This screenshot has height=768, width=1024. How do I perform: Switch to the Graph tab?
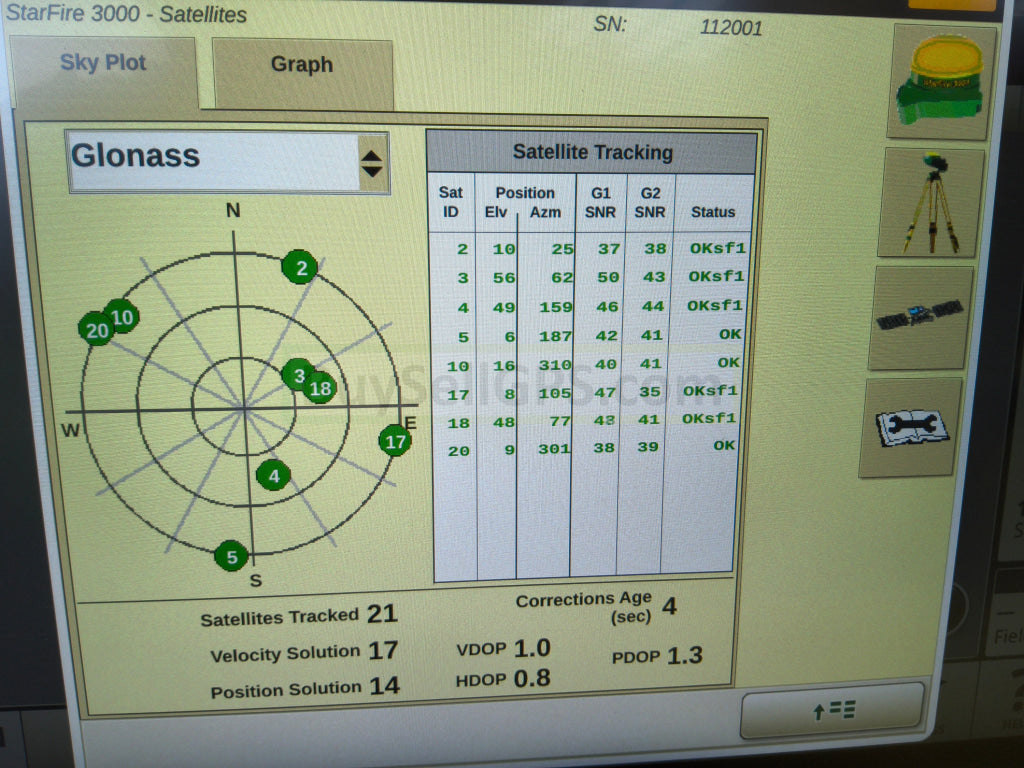(x=301, y=66)
